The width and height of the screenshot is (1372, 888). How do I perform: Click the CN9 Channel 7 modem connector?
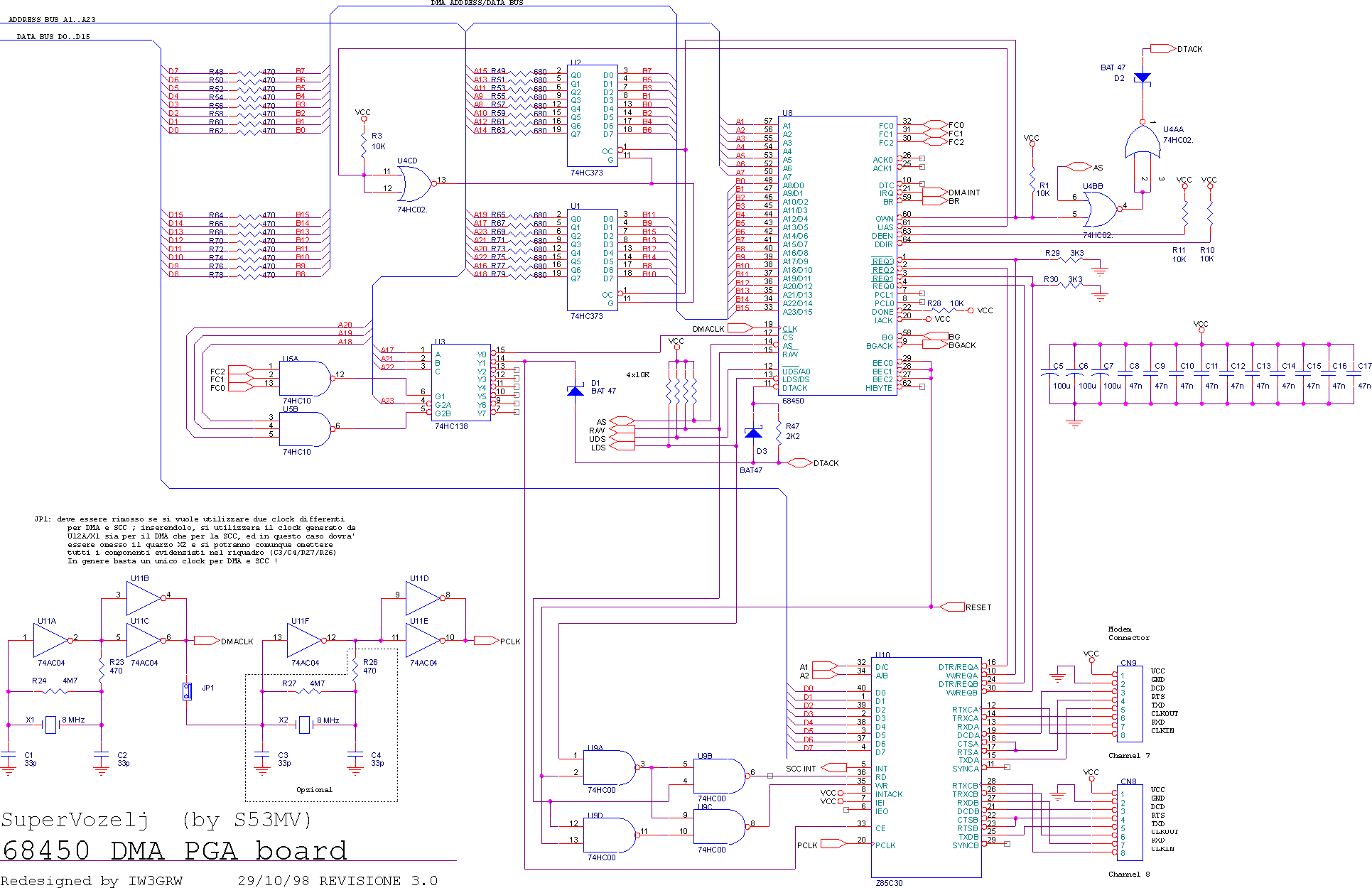pos(1129,703)
